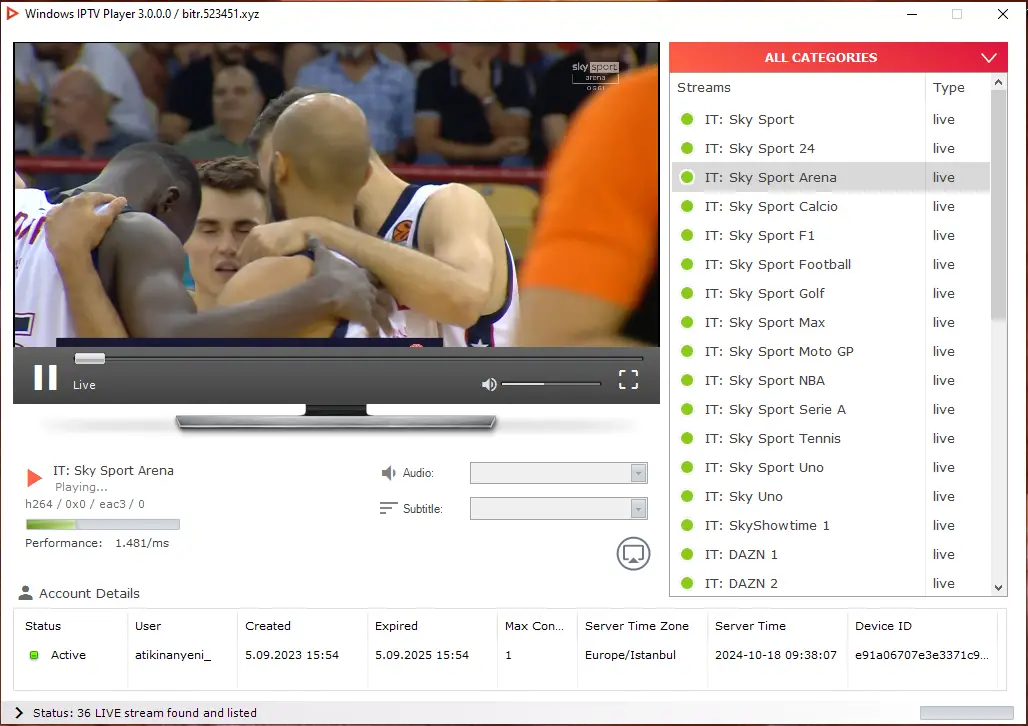Open the IT: Sky Uno stream

(x=830, y=496)
